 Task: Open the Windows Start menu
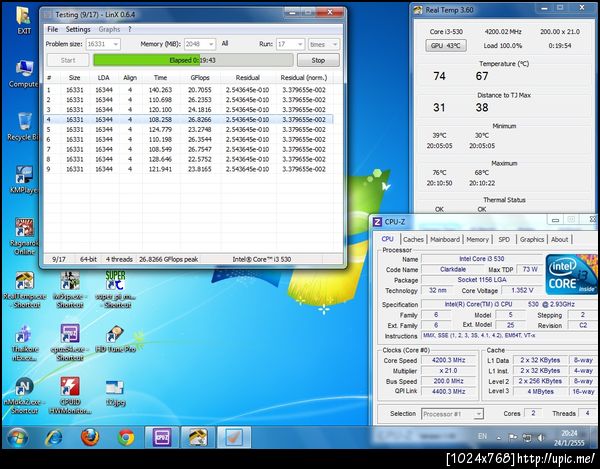[x=17, y=437]
